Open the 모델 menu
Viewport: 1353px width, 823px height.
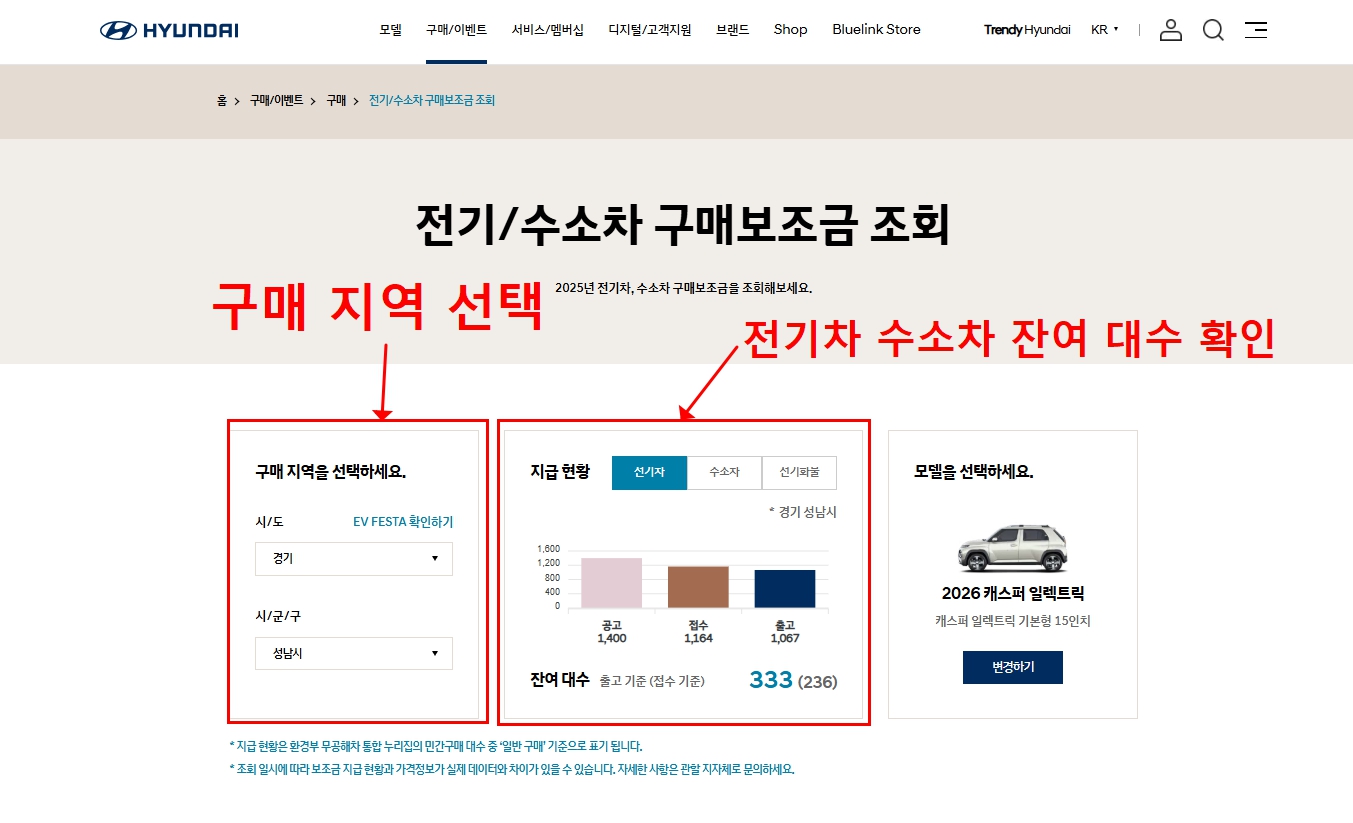point(390,30)
